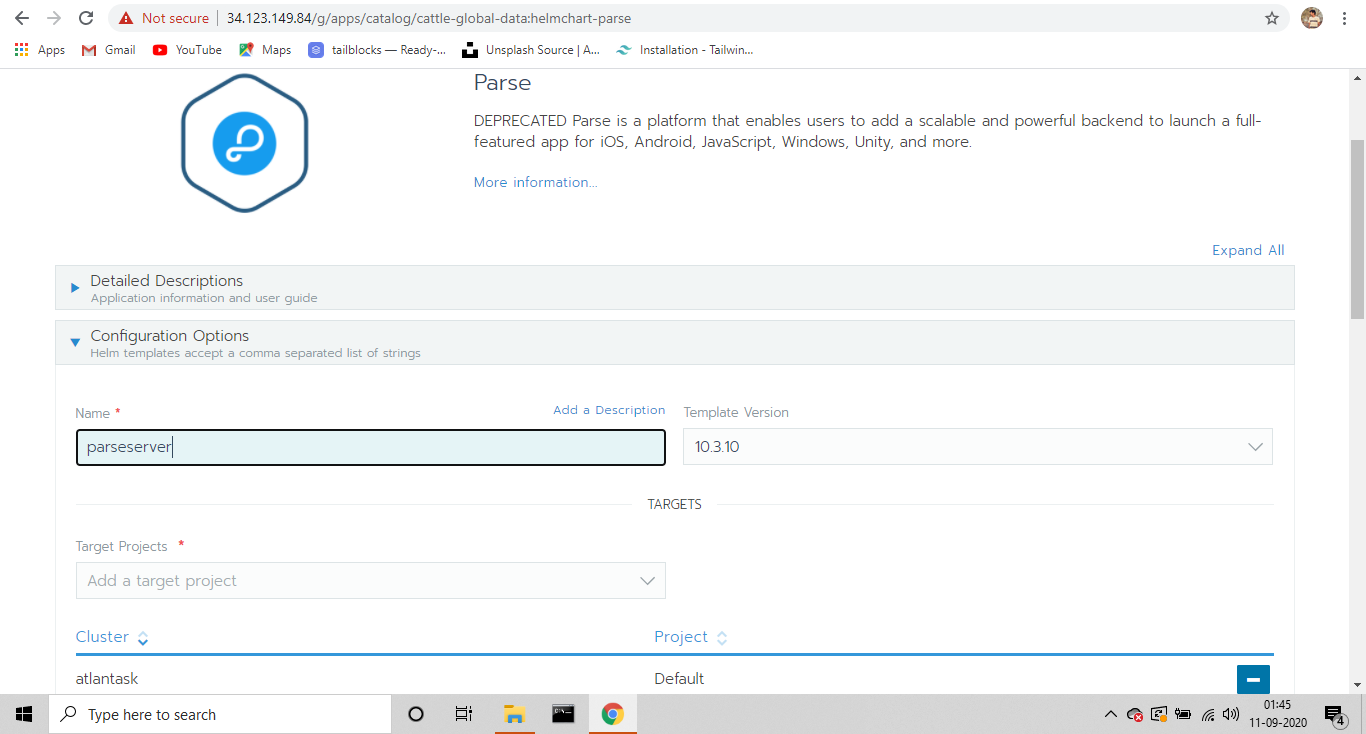Open the Maps bookmark
Image resolution: width=1366 pixels, height=734 pixels.
[265, 50]
